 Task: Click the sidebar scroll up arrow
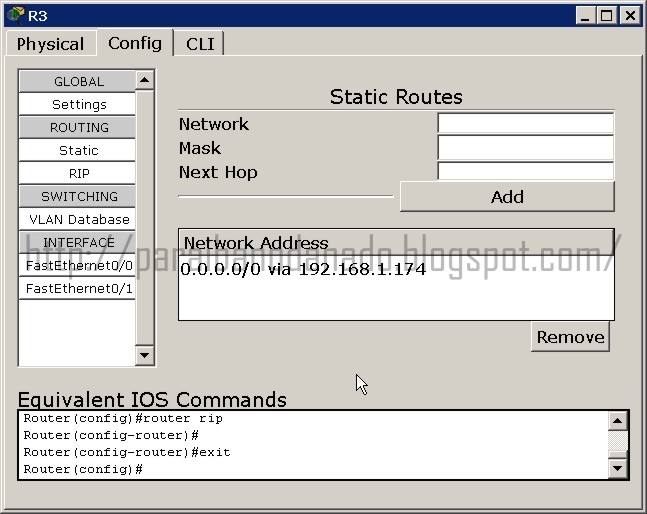coord(144,80)
